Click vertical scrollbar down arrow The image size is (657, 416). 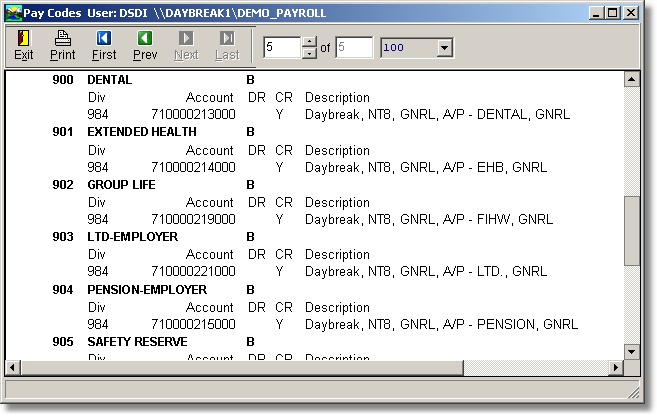click(x=631, y=351)
